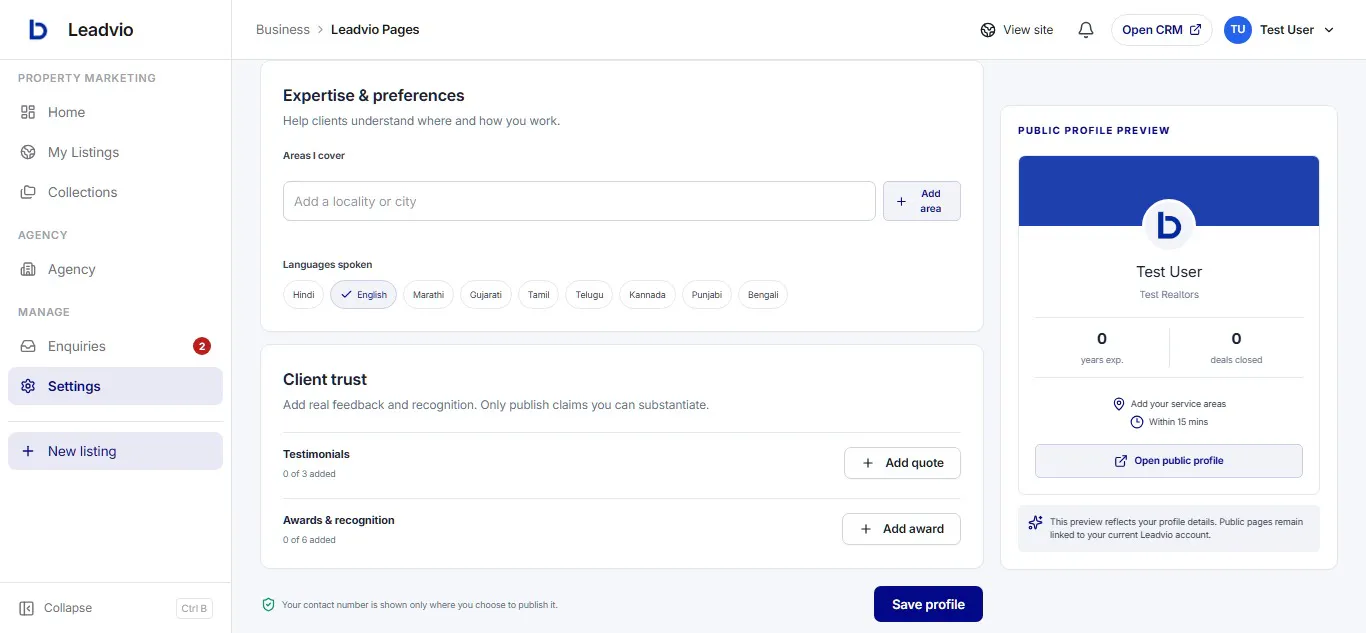Click the sparkle icon in preview note
Image resolution: width=1366 pixels, height=633 pixels.
point(1035,522)
